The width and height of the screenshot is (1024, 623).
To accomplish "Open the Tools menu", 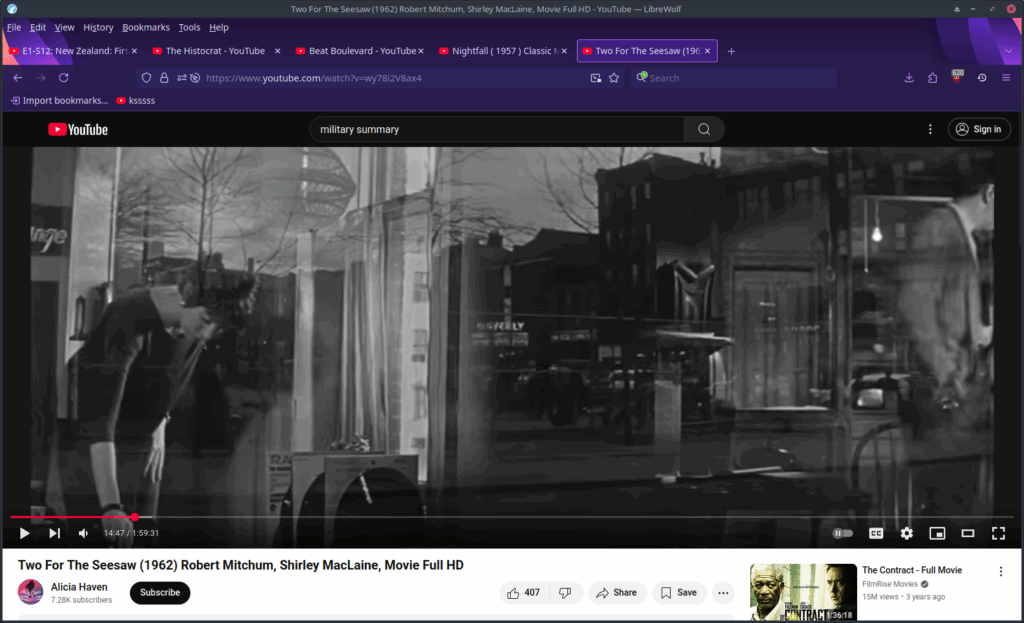I will tap(189, 27).
